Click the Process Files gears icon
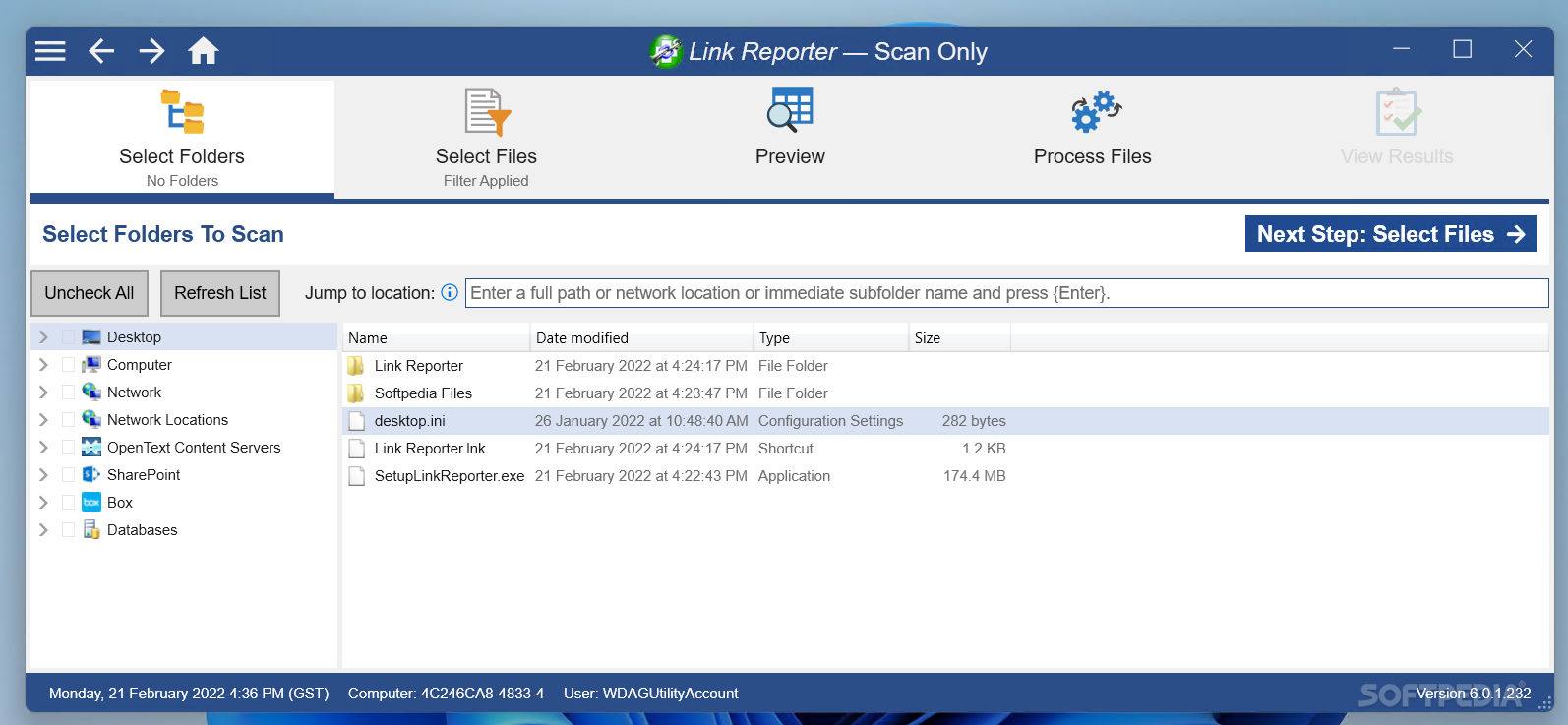Screen dimensions: 1568x725 pos(1096,111)
